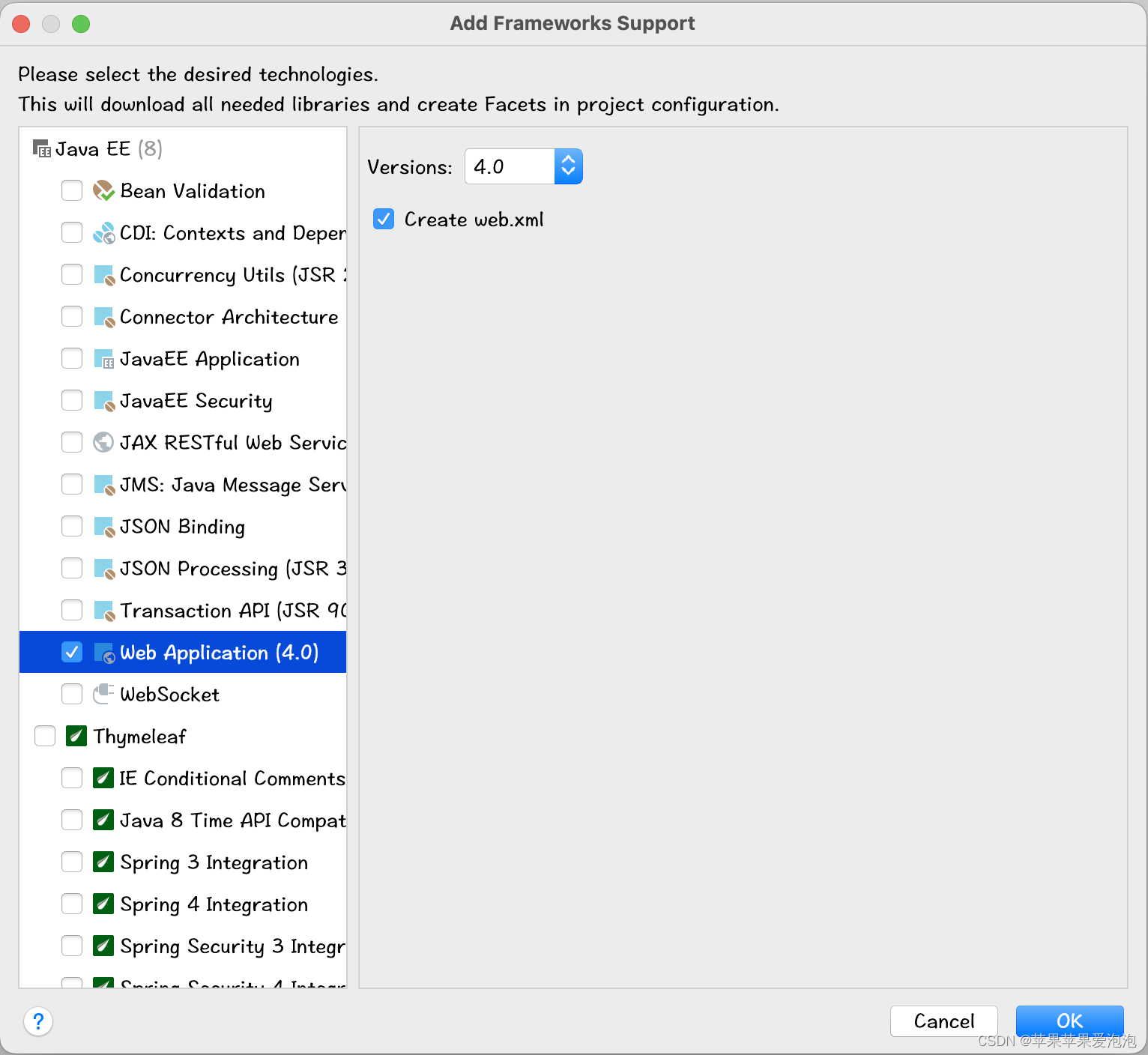Select the Bean Validation label
Screen dimensions: 1148x1055
pyautogui.click(x=193, y=191)
